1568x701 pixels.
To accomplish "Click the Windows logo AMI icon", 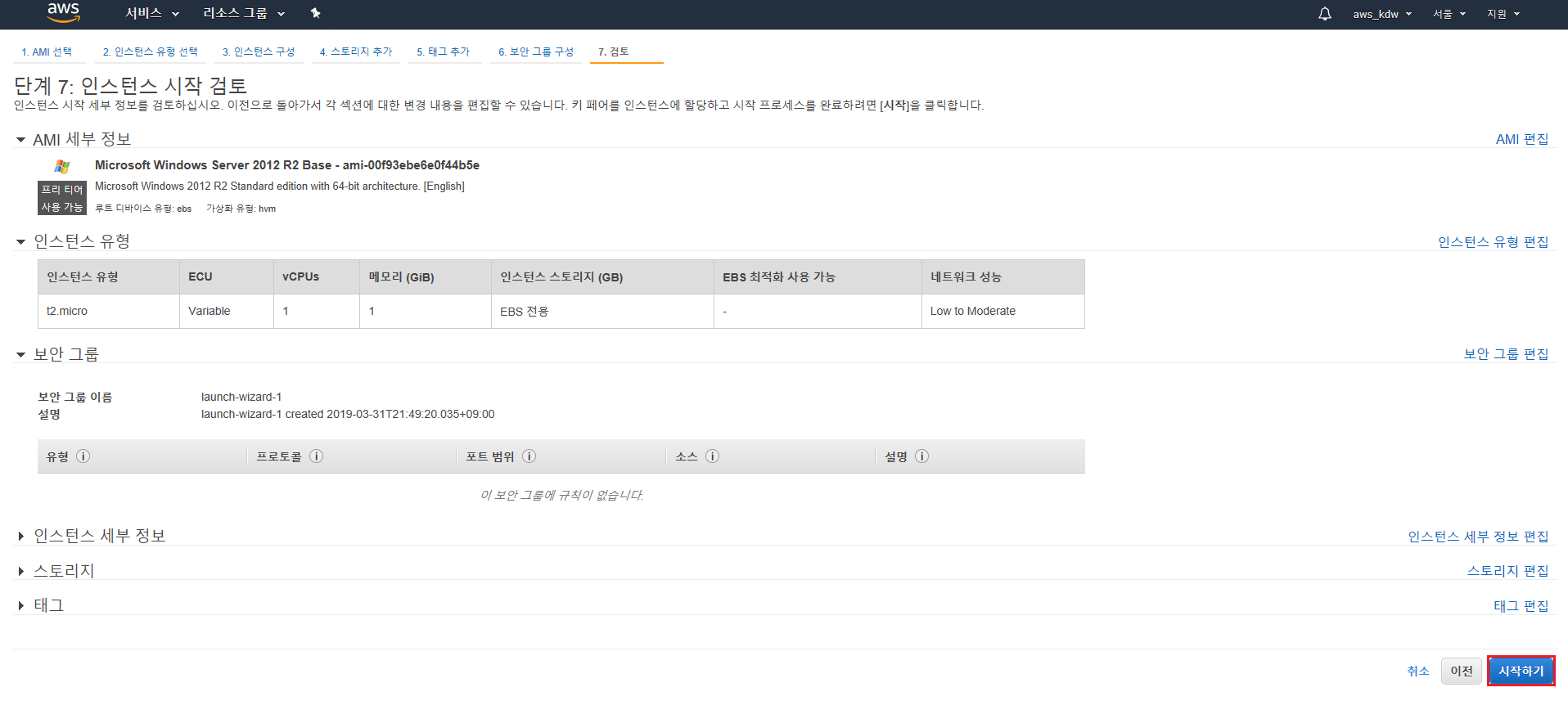I will coord(62,166).
